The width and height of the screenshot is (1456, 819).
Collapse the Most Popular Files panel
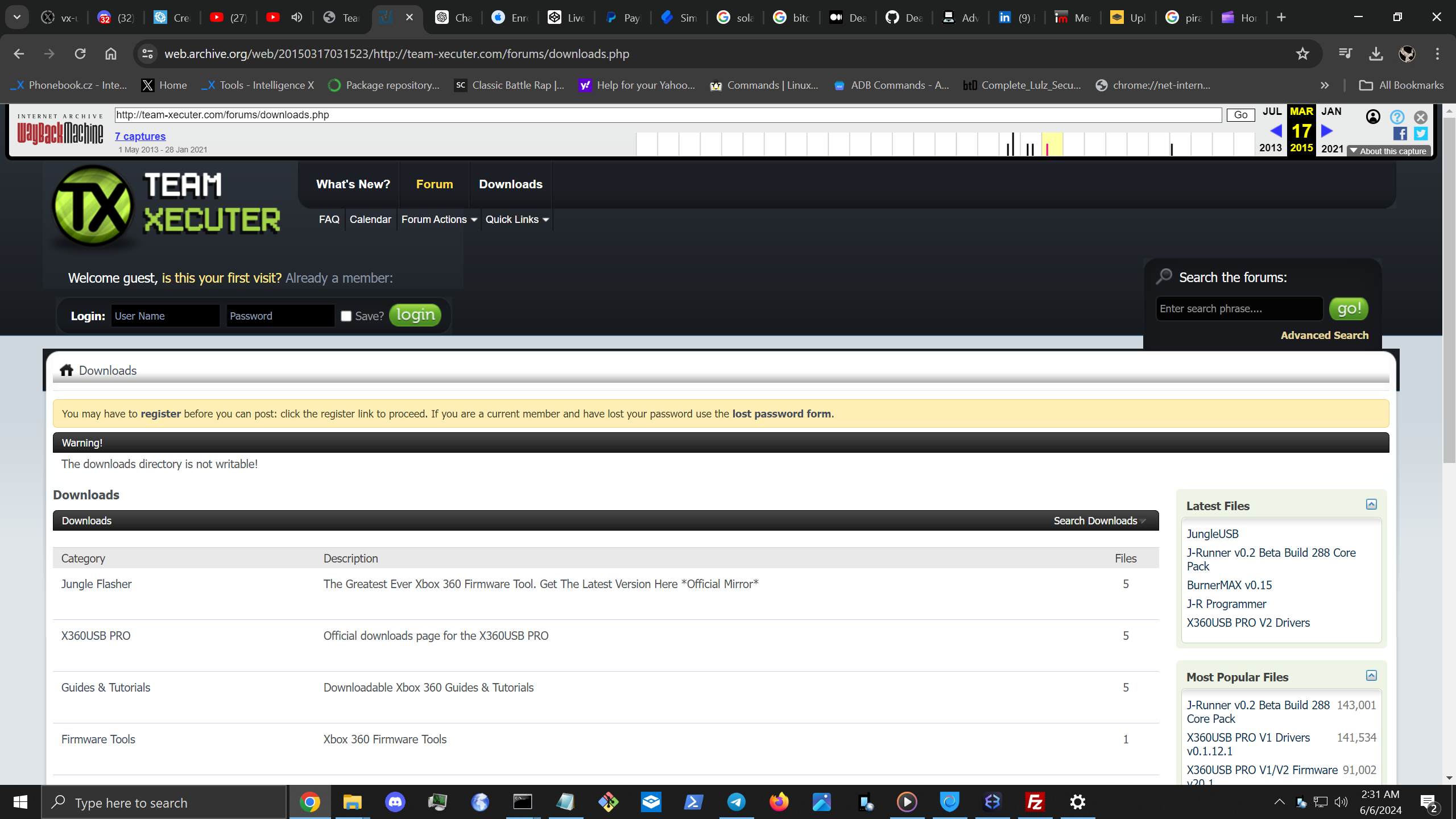click(1371, 676)
